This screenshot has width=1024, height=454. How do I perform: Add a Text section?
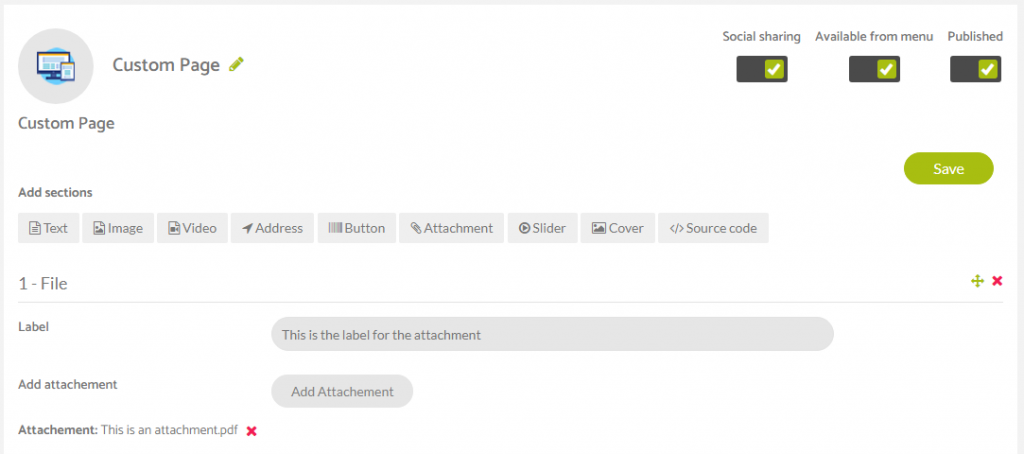click(48, 228)
